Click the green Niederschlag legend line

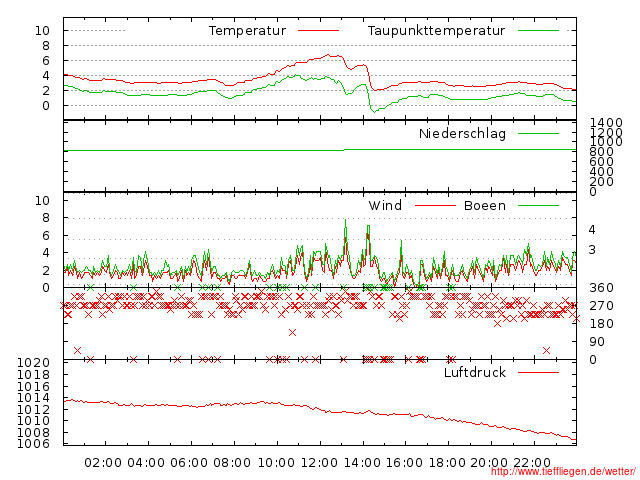point(538,134)
